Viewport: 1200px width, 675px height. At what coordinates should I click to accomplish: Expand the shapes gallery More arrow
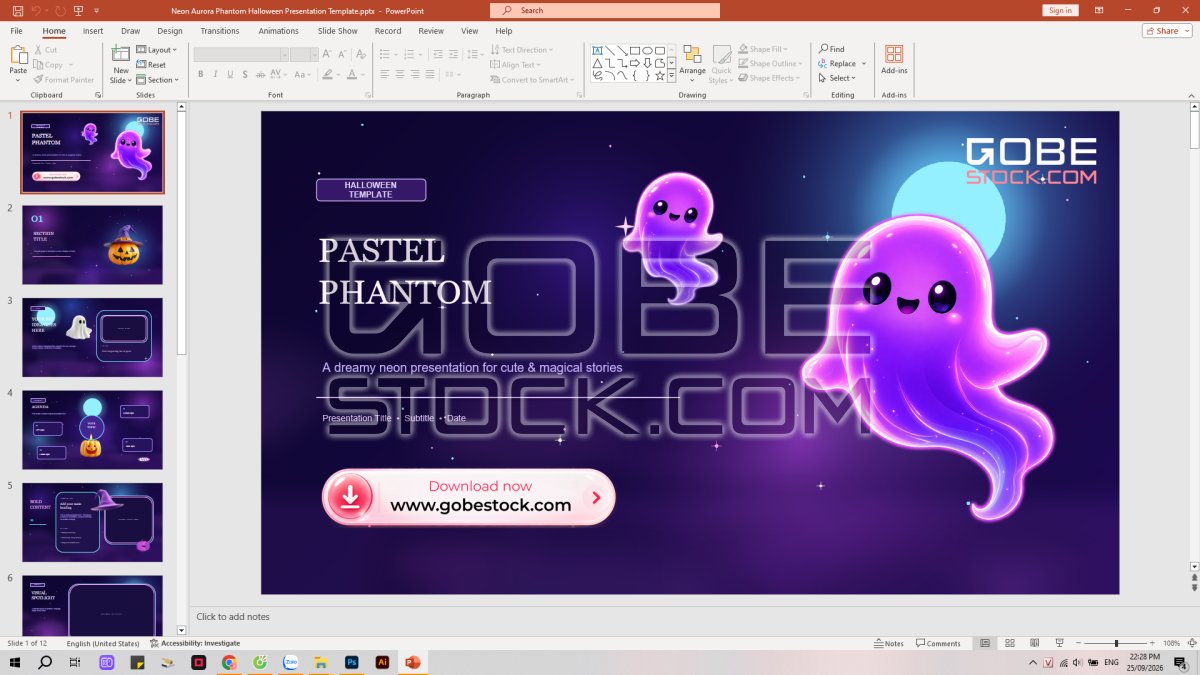click(672, 76)
